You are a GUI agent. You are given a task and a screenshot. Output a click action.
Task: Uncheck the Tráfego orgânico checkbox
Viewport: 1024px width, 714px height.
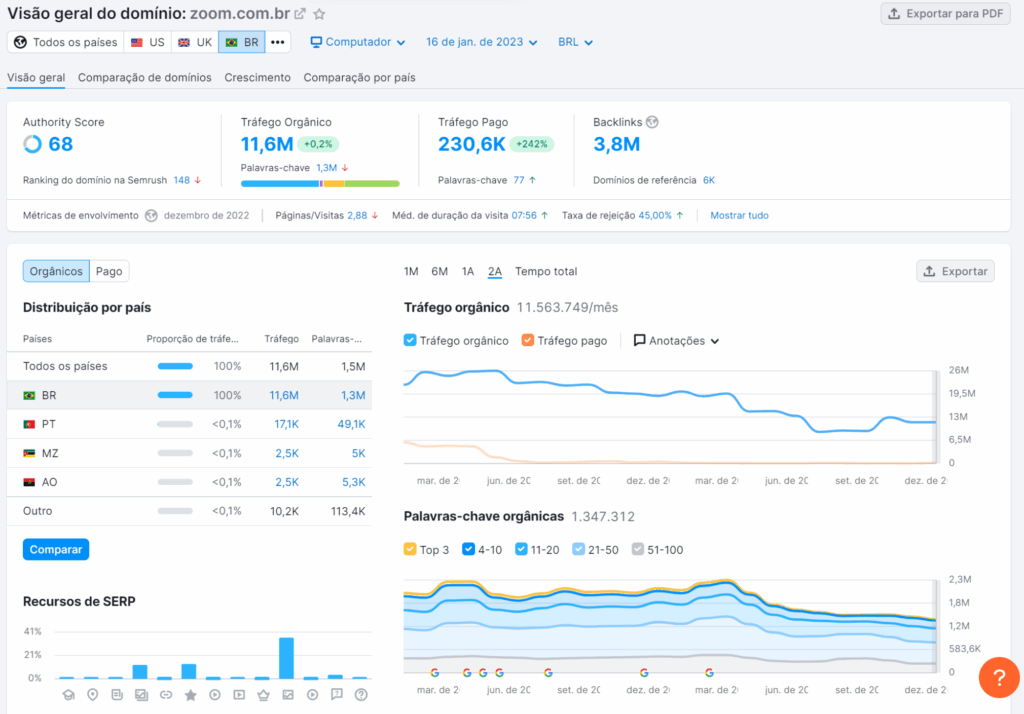click(x=410, y=340)
